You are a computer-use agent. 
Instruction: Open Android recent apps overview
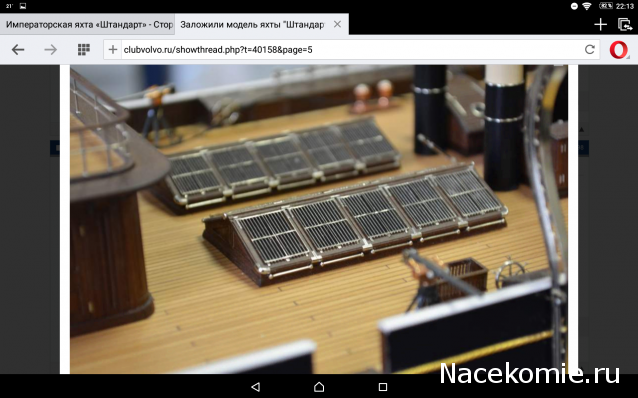382,386
